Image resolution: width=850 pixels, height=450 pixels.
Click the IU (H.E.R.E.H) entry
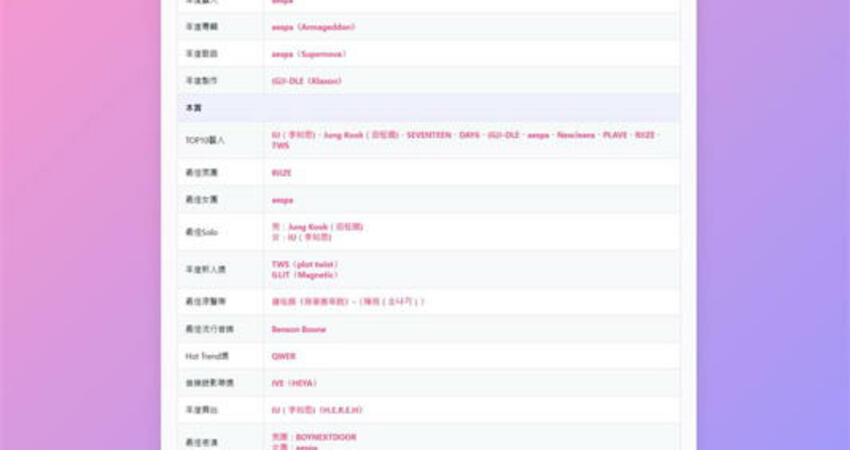pos(317,410)
